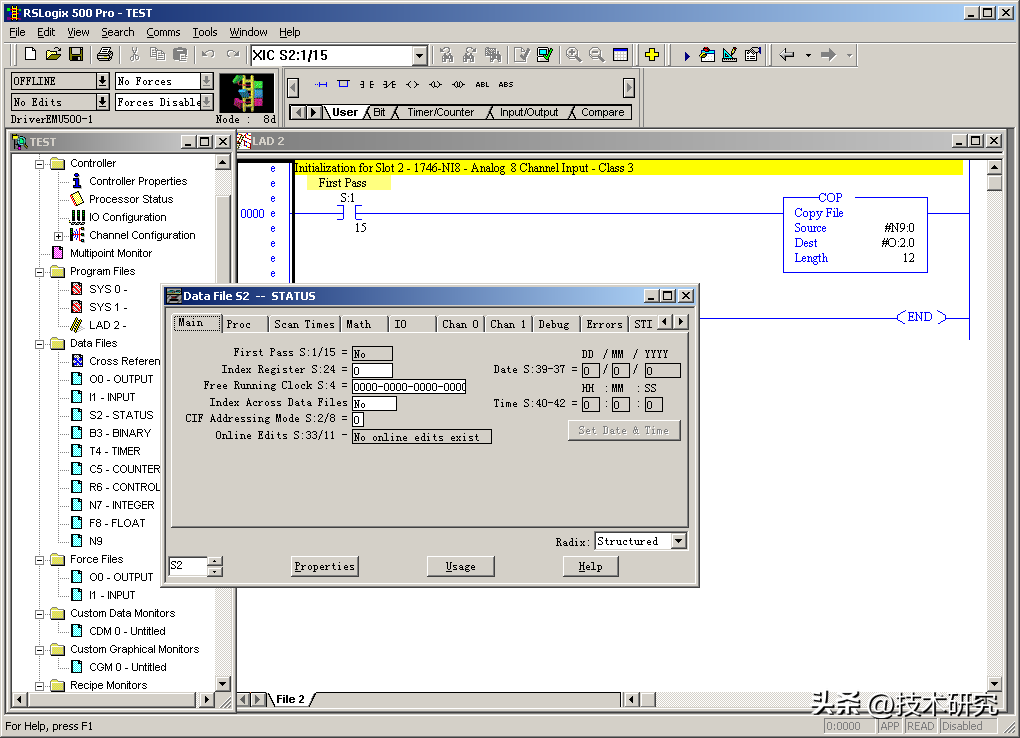Click the Index Register S:24 field
This screenshot has width=1020, height=738.
point(372,370)
